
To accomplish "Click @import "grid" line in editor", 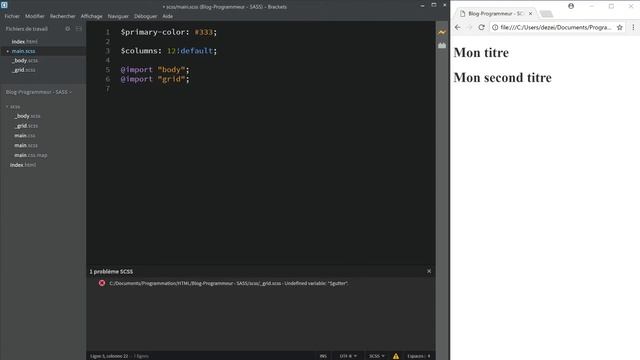I will [x=155, y=79].
